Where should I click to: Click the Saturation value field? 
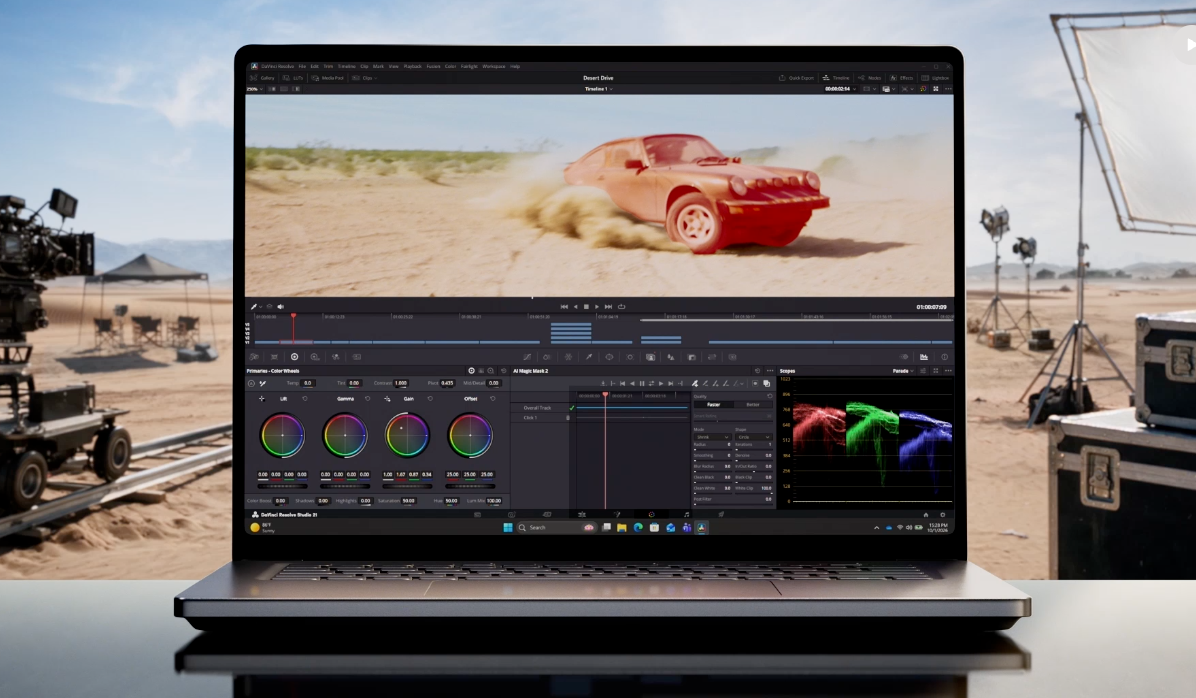coord(408,501)
